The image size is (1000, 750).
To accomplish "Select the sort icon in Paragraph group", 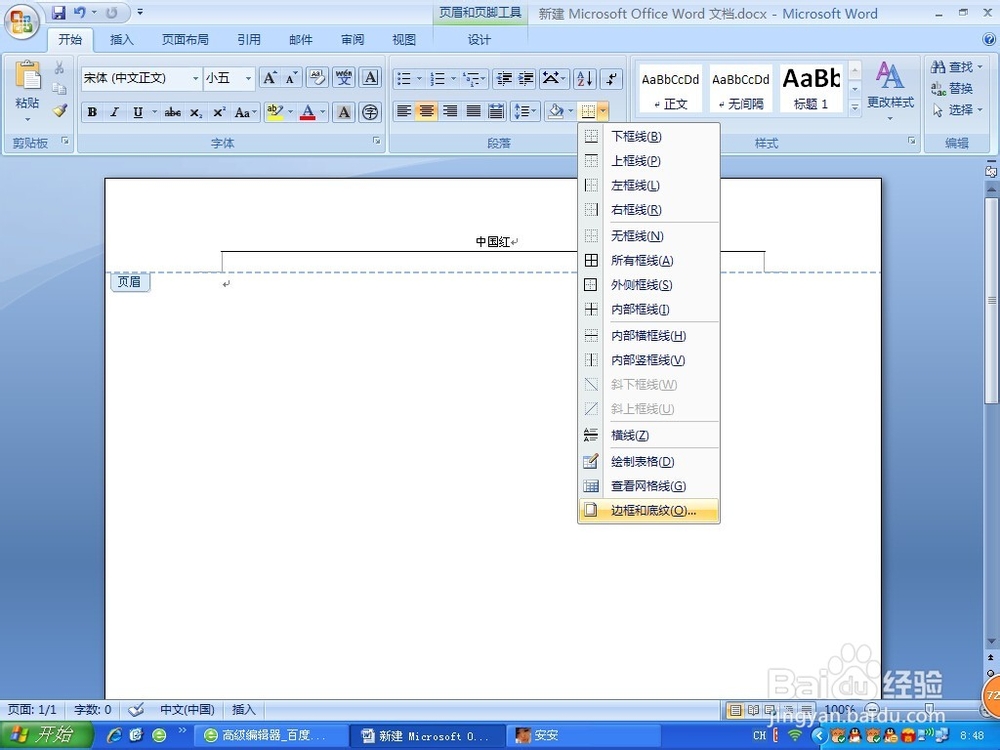I will [583, 78].
